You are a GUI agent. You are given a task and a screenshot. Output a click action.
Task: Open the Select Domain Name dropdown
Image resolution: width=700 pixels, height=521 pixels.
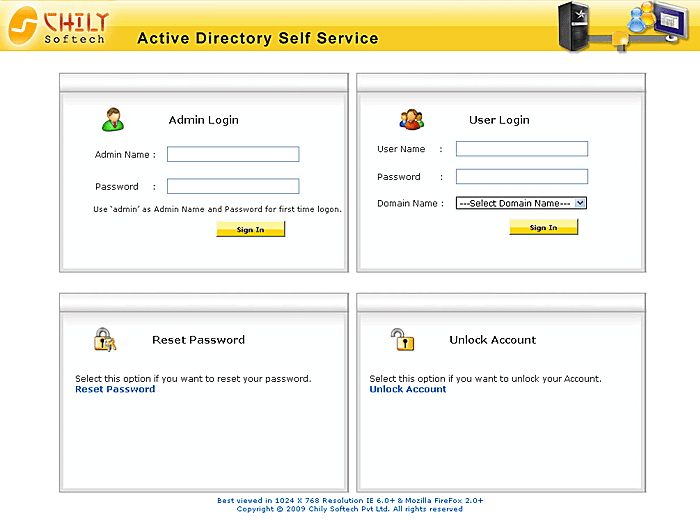pos(521,203)
